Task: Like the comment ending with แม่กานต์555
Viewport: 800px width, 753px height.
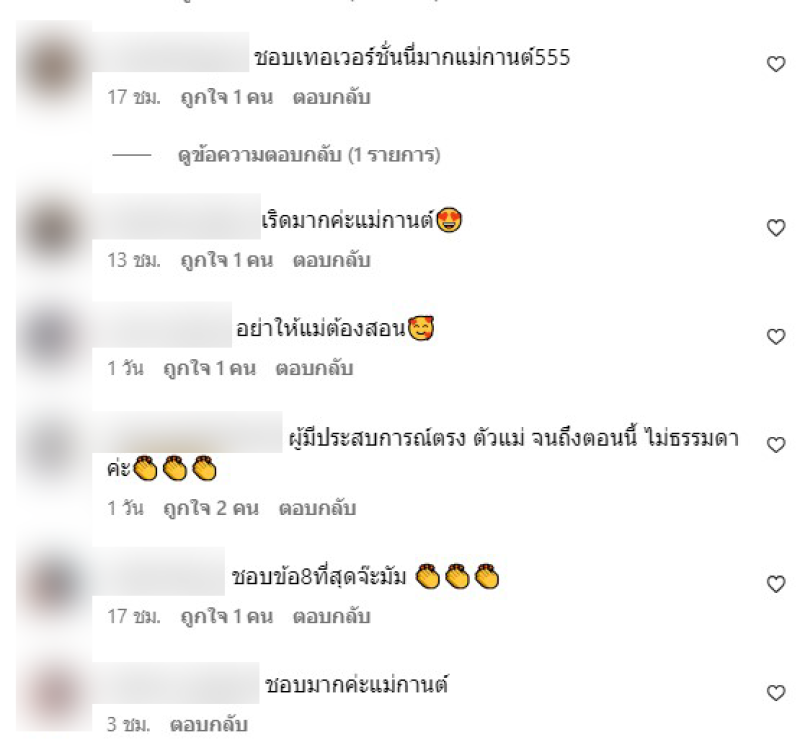Action: (776, 64)
